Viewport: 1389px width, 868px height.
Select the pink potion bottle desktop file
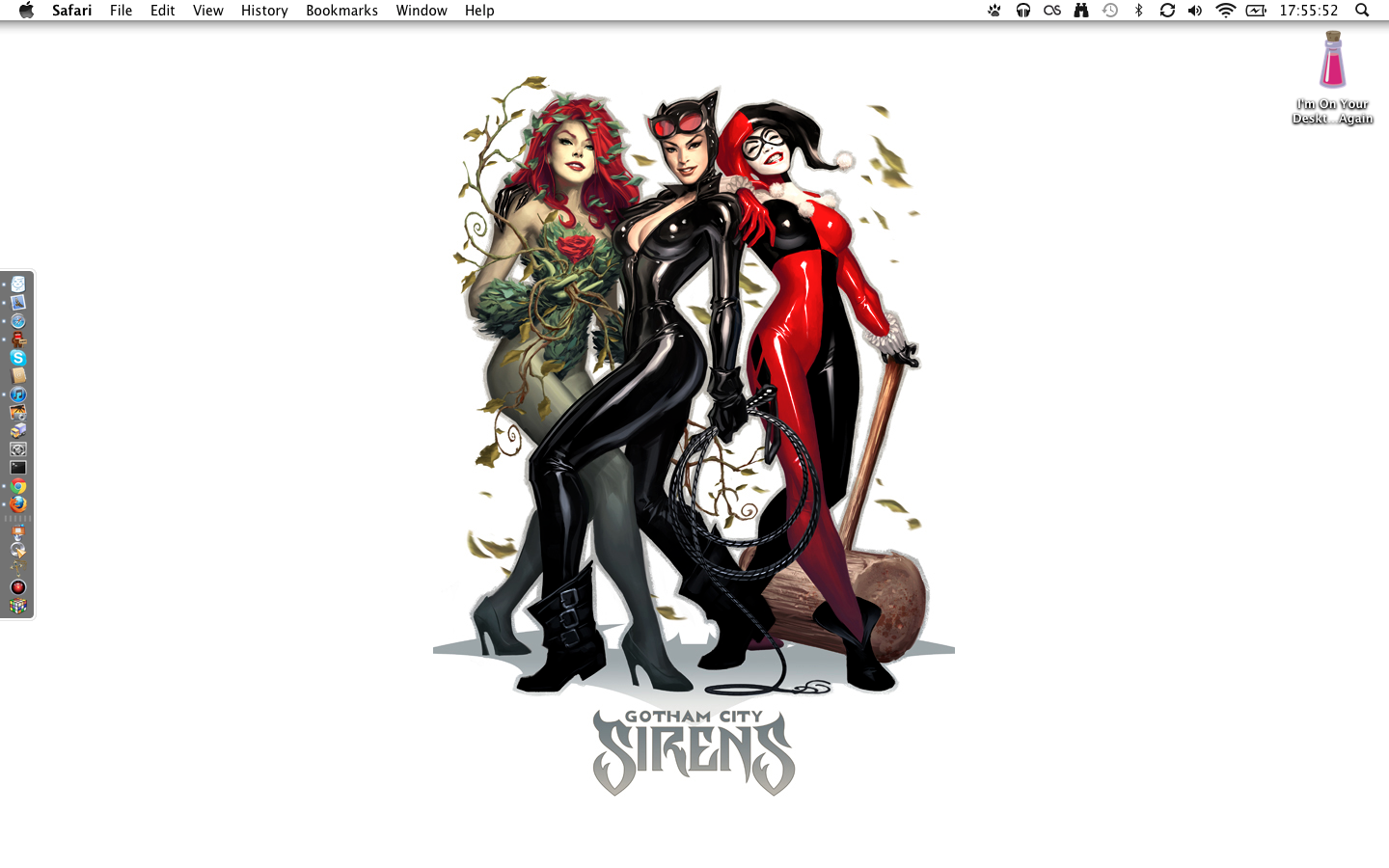1332,62
